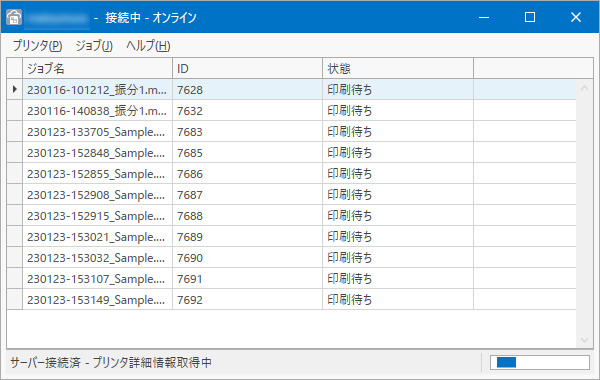Image resolution: width=600 pixels, height=380 pixels.
Task: Click the progress bar in status bar
Action: click(x=540, y=362)
